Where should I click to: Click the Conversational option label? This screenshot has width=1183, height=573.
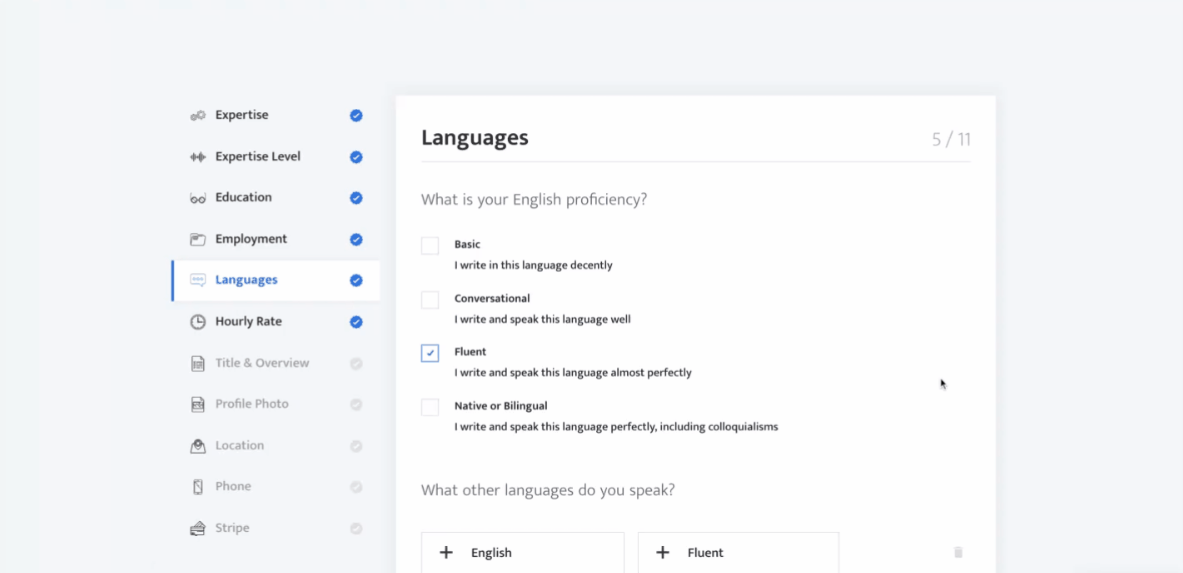pos(492,298)
